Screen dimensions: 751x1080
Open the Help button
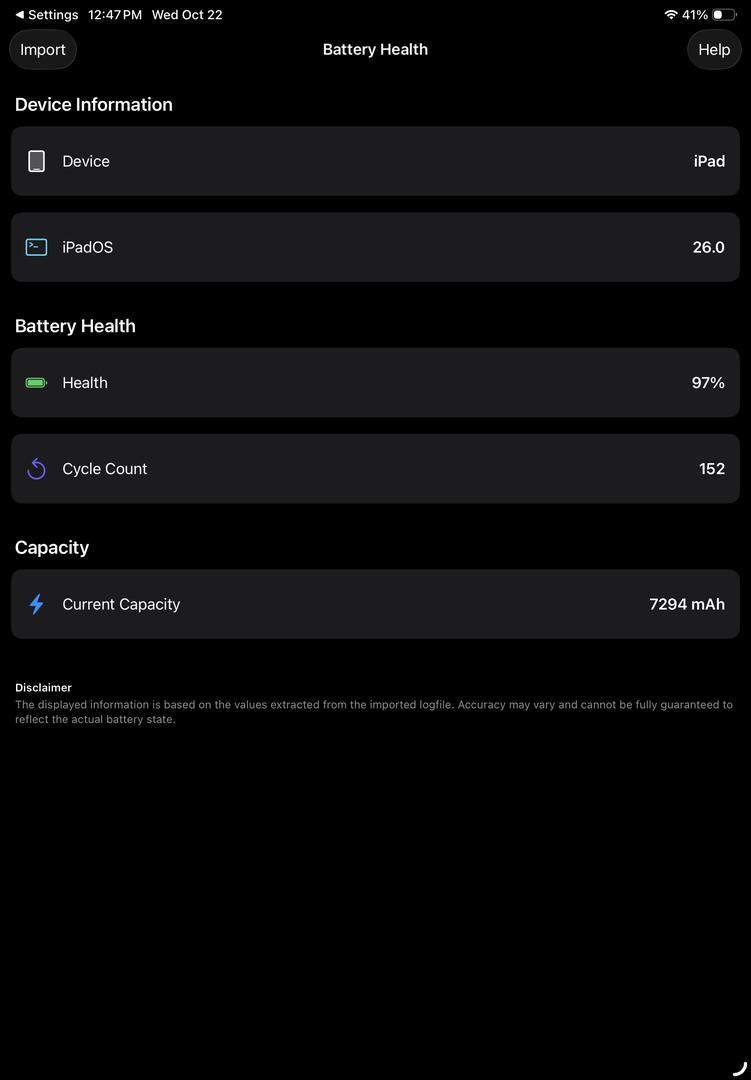[x=714, y=49]
